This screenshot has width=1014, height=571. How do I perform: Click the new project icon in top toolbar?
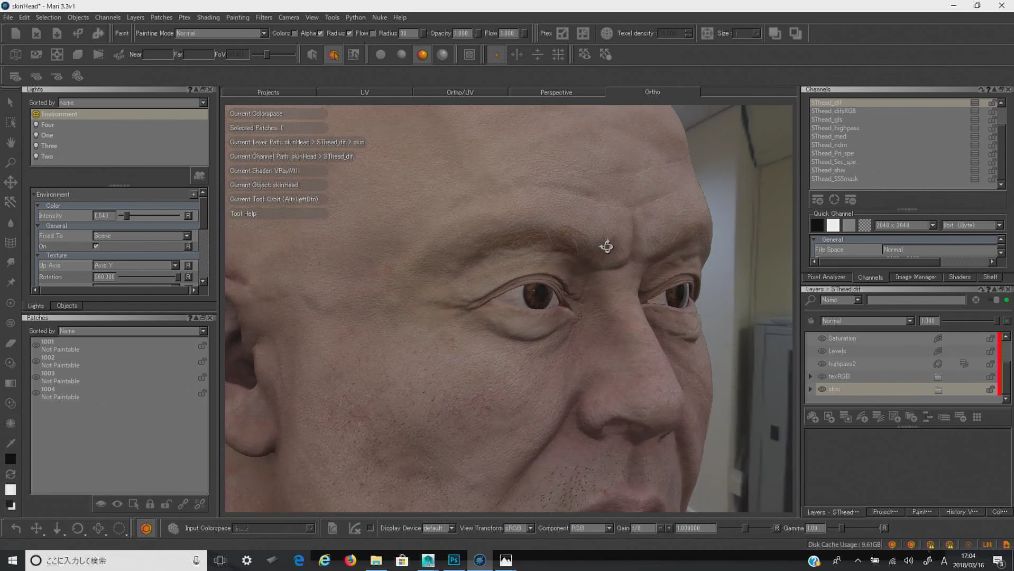click(16, 33)
